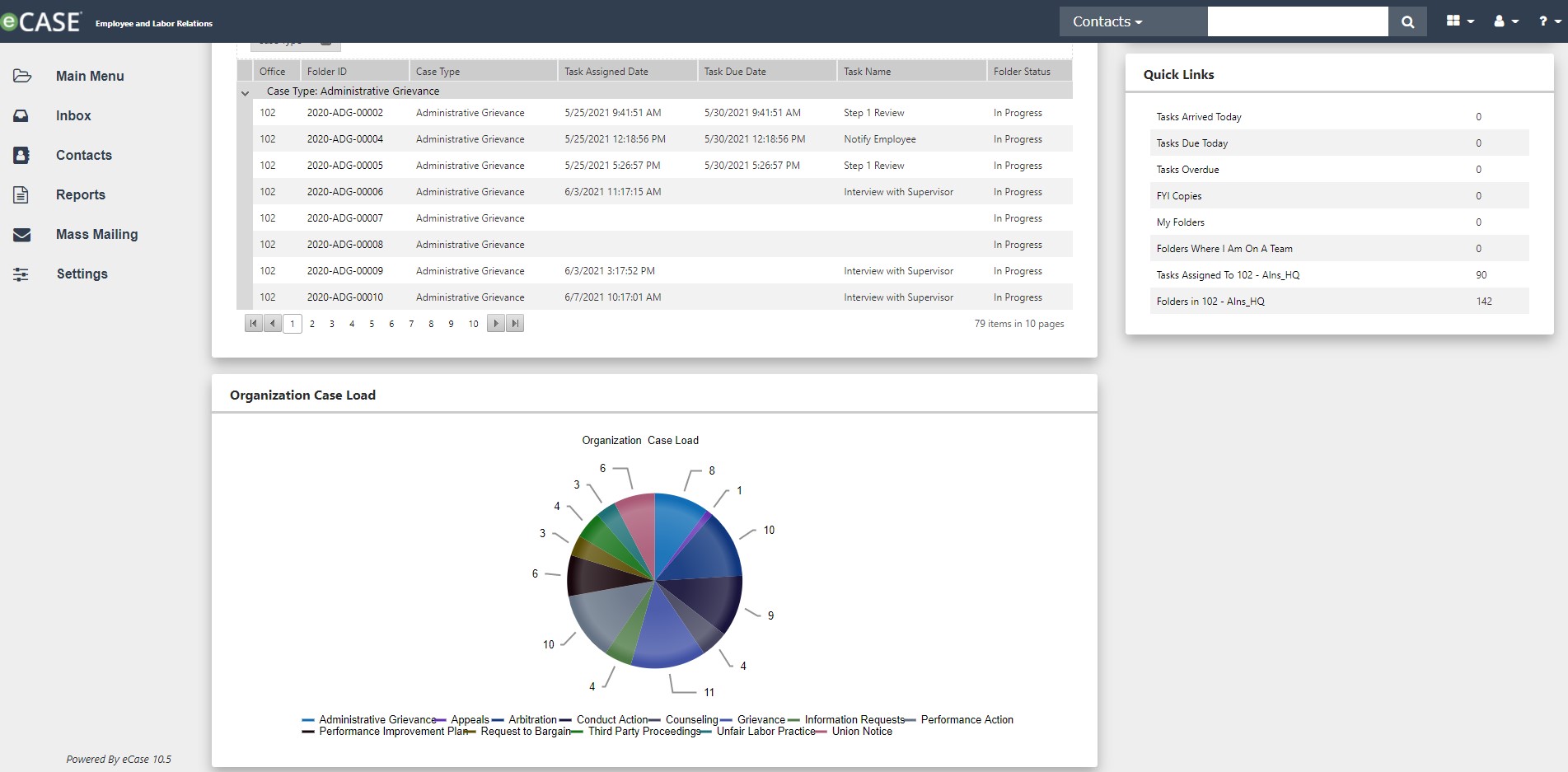
Task: Open the help question-mark menu
Action: click(1549, 21)
